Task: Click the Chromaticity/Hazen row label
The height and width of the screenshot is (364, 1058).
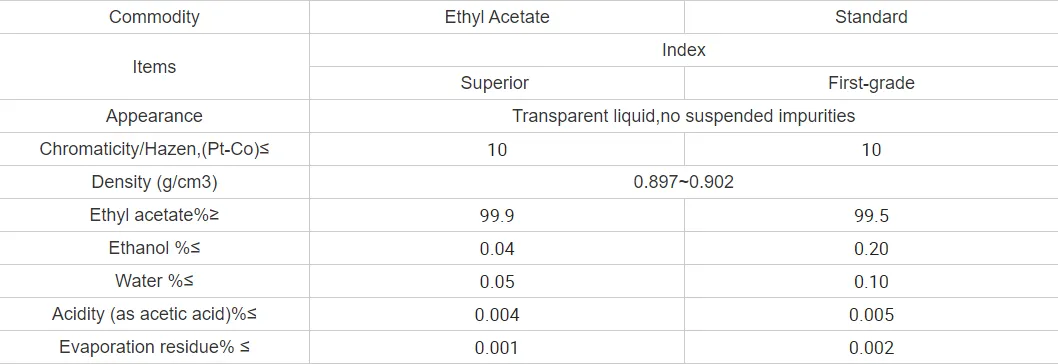Action: click(x=155, y=149)
